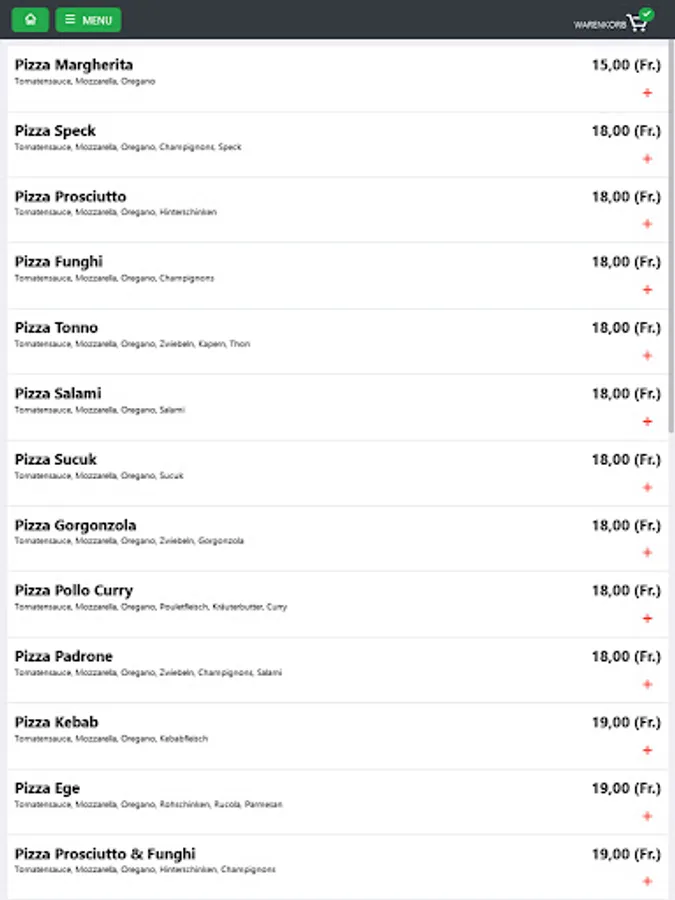Screen dimensions: 675x900
Task: Go to home via green house icon
Action: pos(30,20)
